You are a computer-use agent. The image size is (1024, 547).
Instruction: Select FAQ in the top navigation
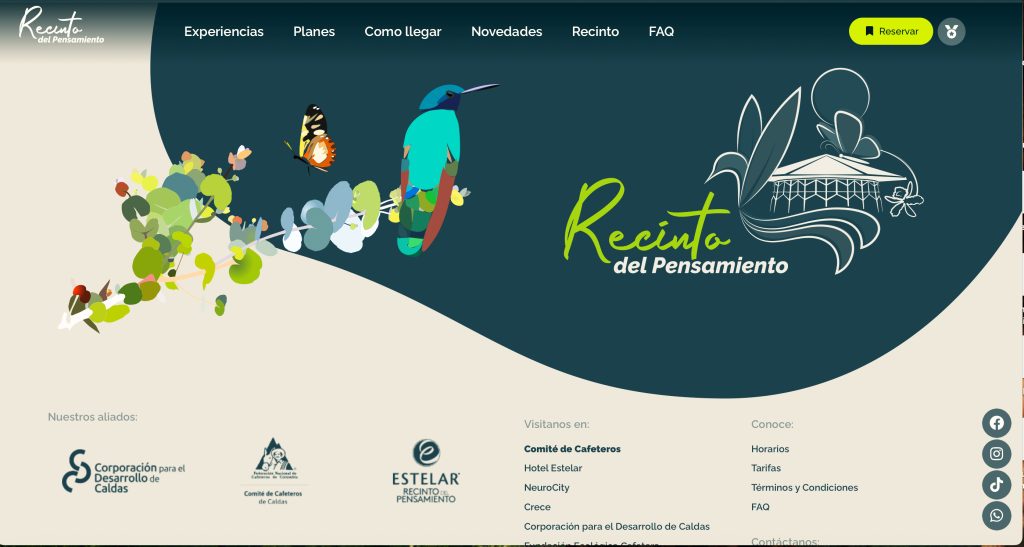[x=661, y=32]
